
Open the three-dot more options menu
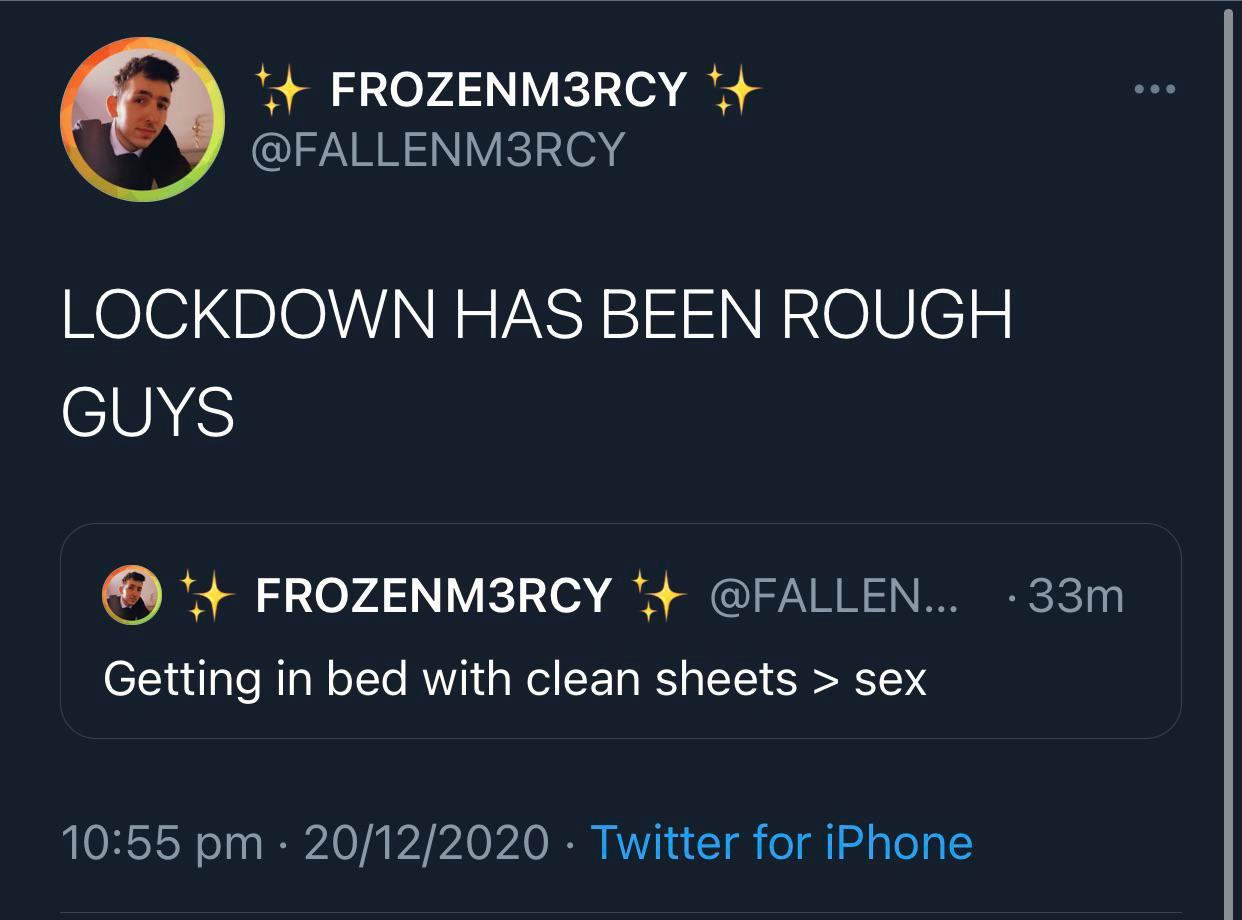click(1155, 90)
